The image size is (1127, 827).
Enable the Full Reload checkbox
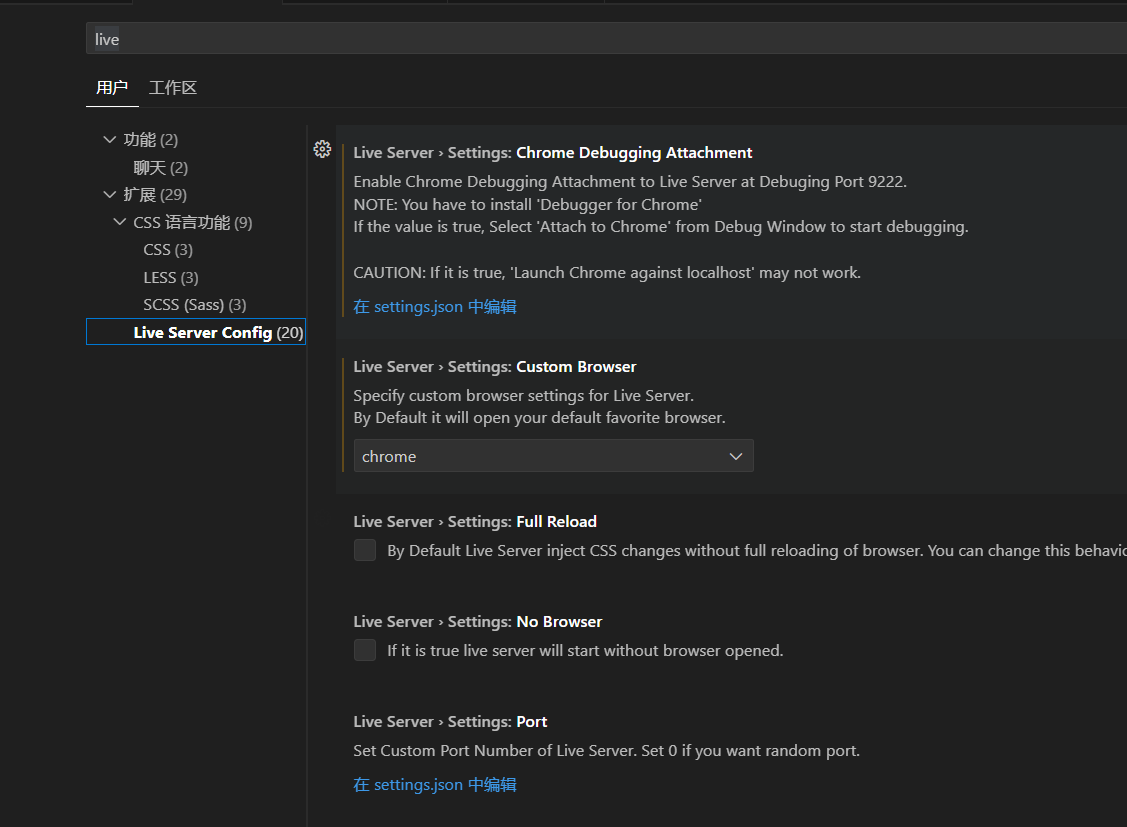click(x=365, y=550)
